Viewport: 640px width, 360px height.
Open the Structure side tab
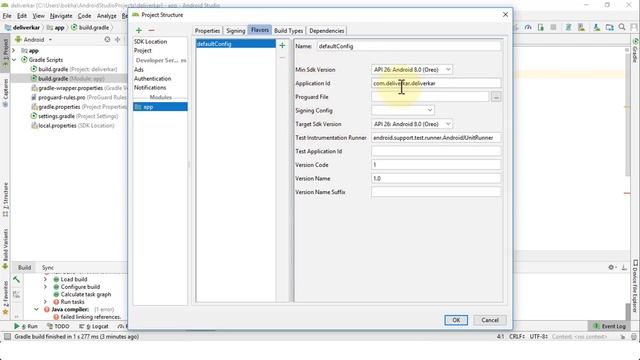[5, 199]
